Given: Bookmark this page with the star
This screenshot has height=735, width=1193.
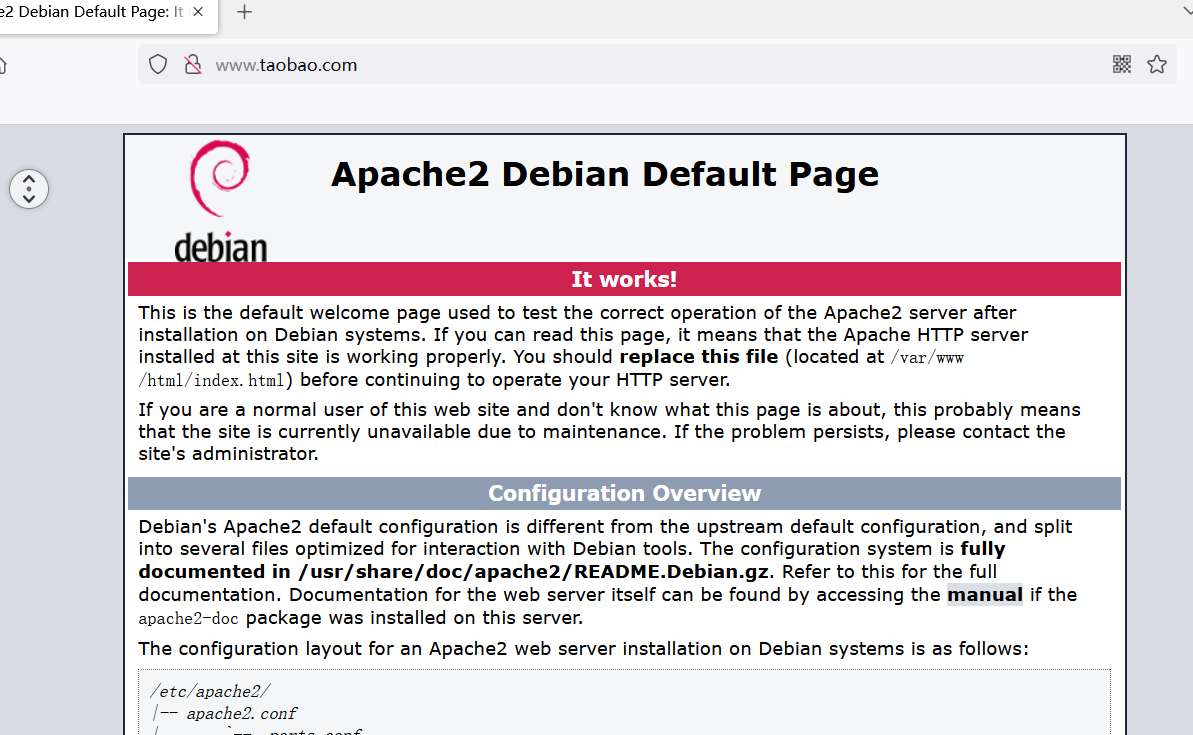Looking at the screenshot, I should [1157, 64].
